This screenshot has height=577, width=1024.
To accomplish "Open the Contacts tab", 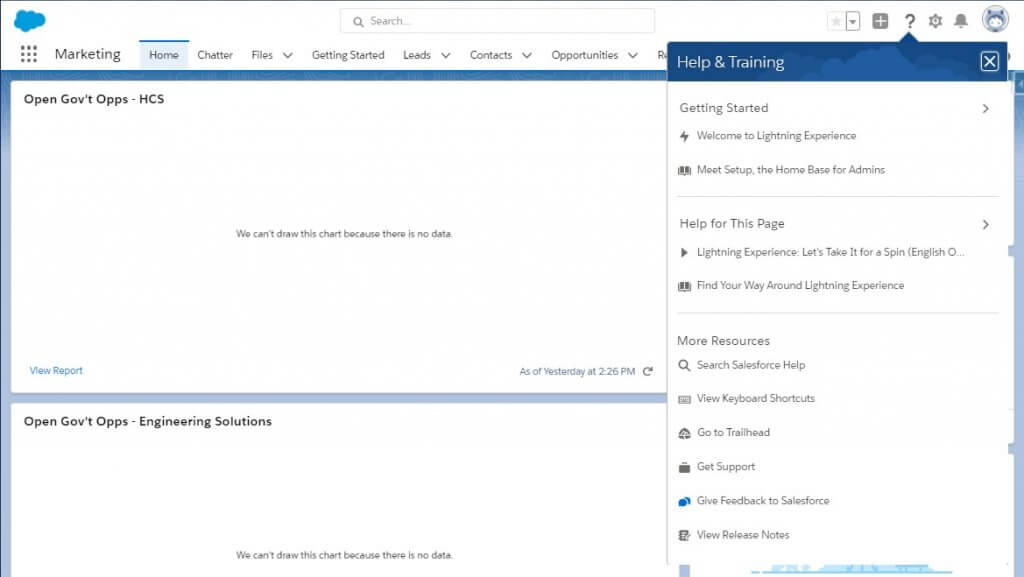I will coord(490,55).
